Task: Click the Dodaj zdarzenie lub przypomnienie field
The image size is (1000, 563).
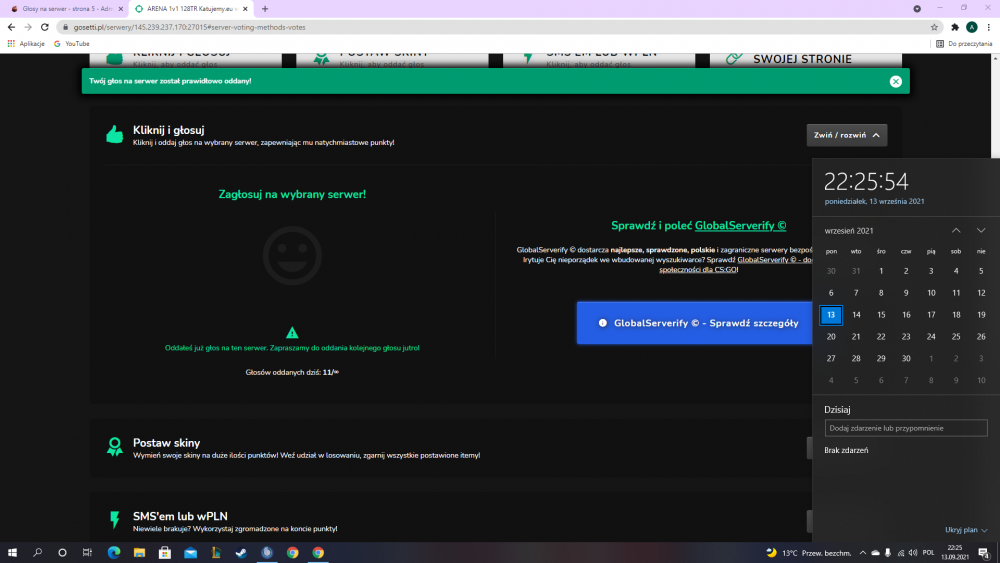Action: 906,428
